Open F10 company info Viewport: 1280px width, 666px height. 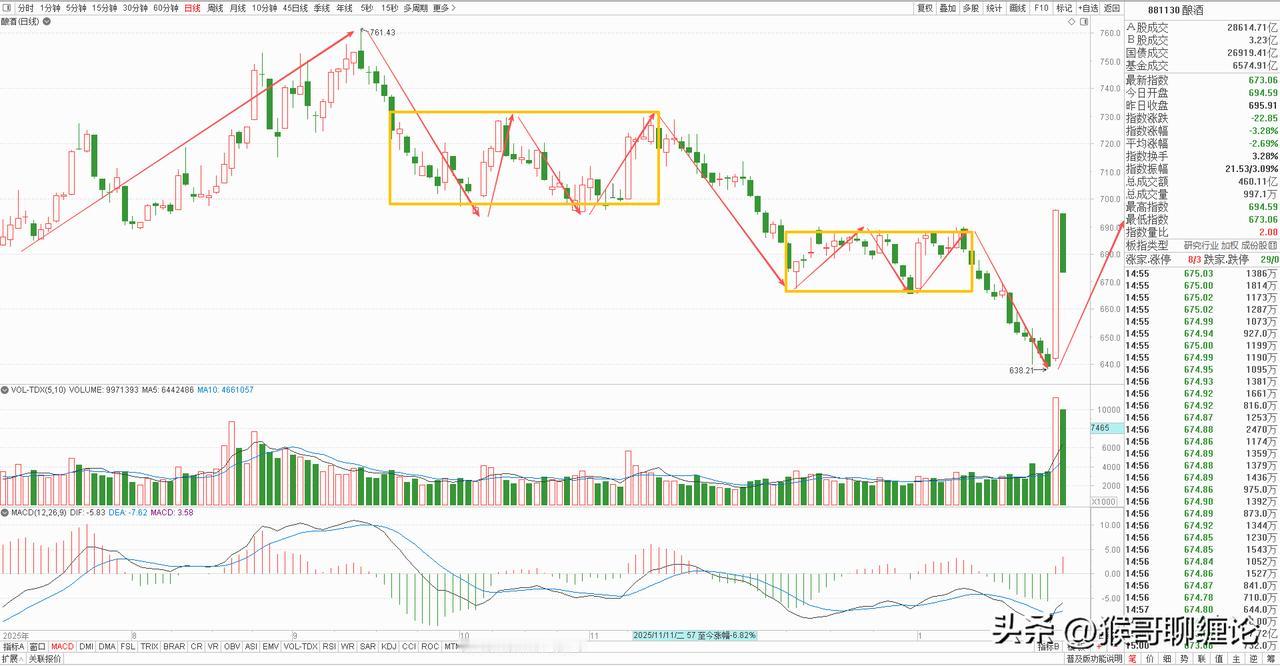pos(1042,8)
